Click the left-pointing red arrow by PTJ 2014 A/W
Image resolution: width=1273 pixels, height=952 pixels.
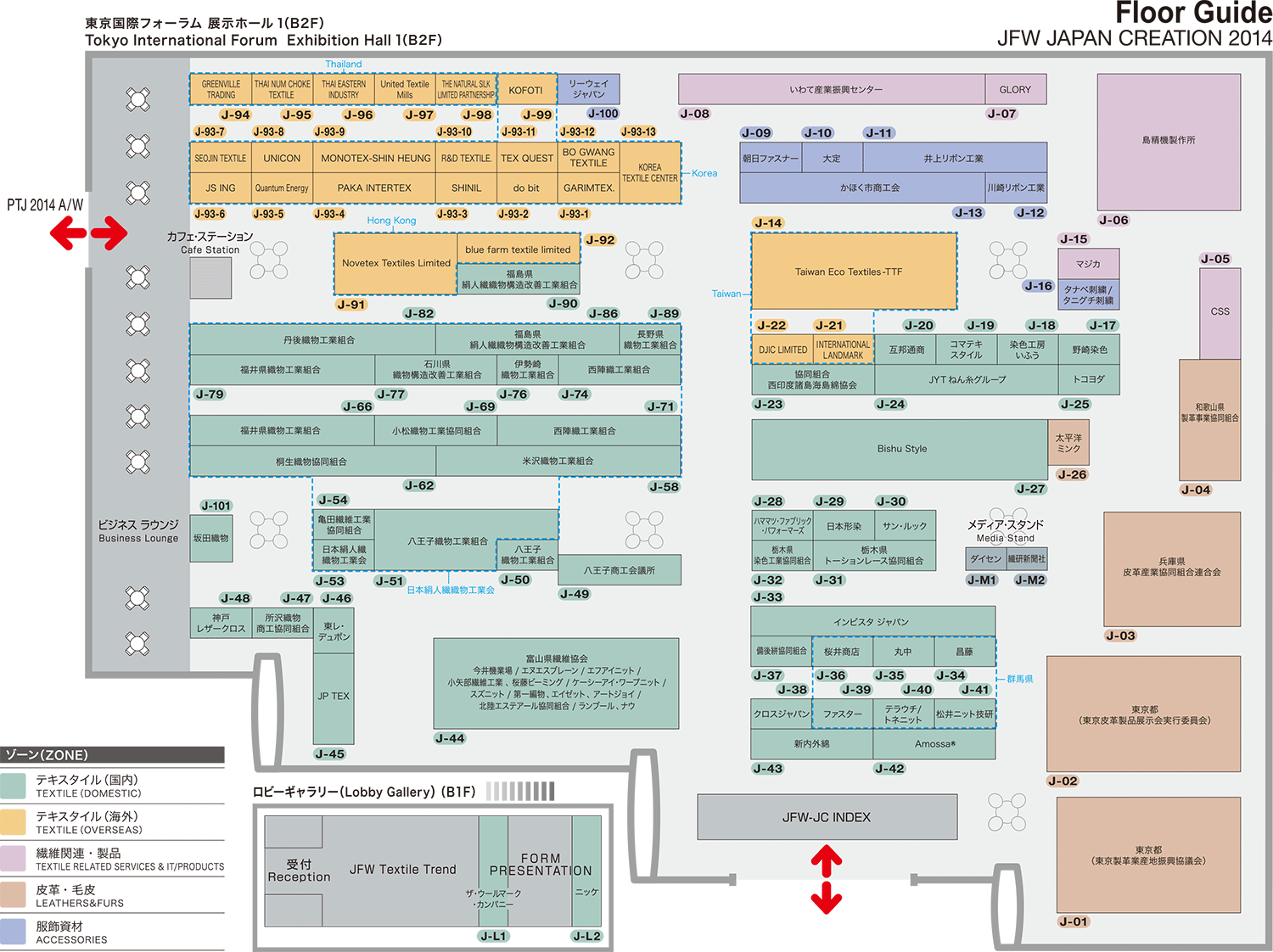pyautogui.click(x=68, y=232)
